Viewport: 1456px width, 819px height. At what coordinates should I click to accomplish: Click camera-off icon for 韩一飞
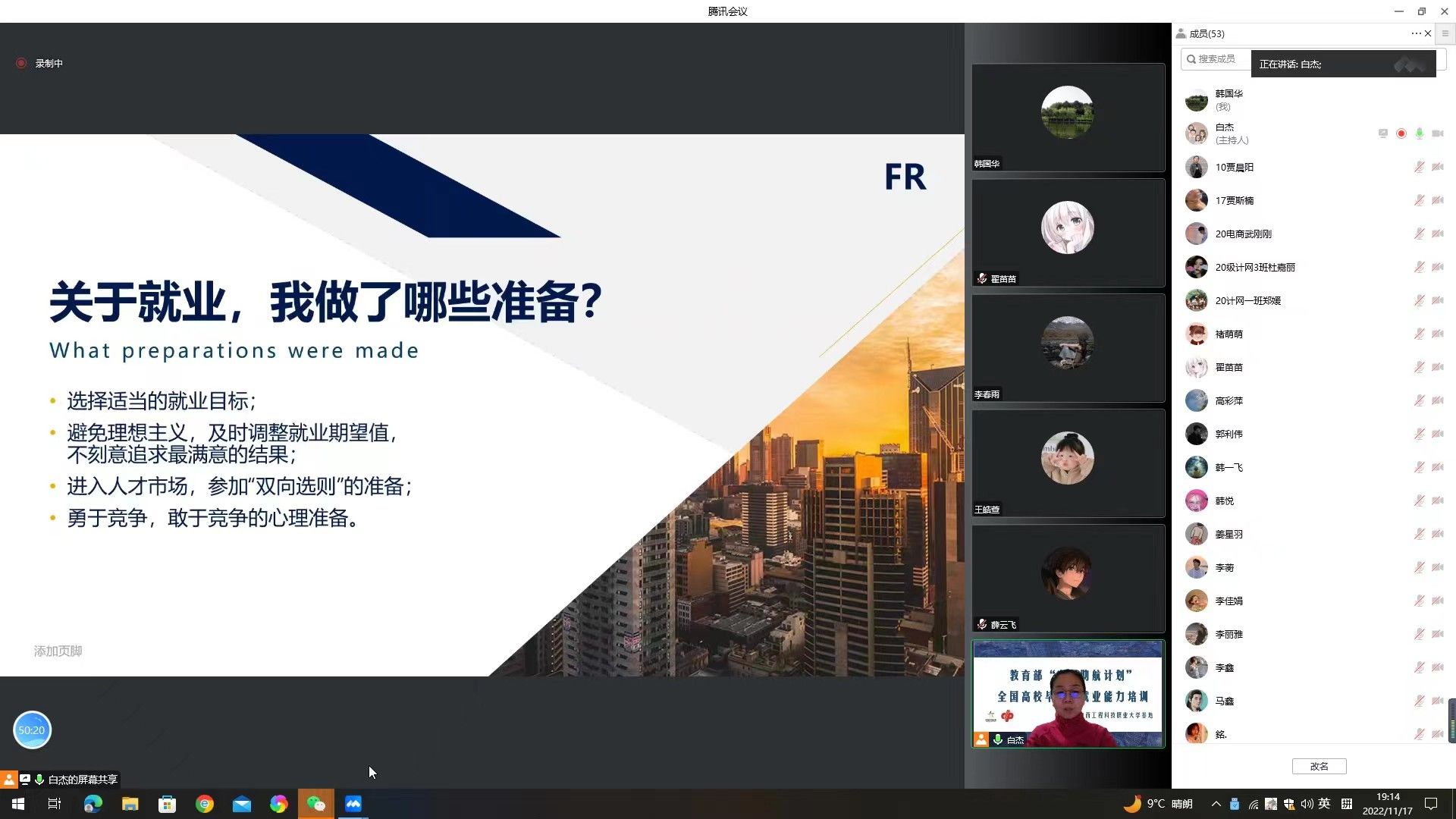click(1438, 467)
